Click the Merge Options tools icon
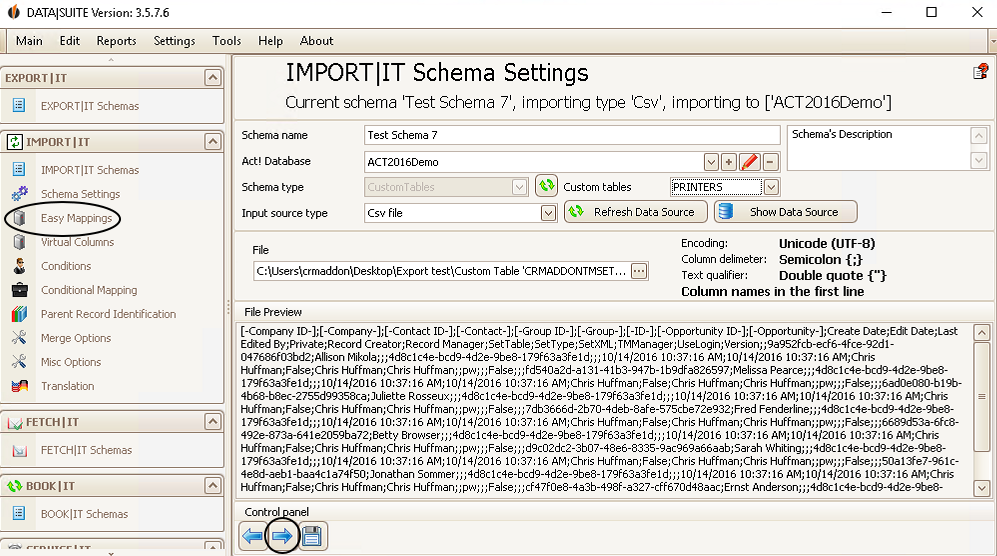Viewport: 997px width, 556px height. pos(20,338)
